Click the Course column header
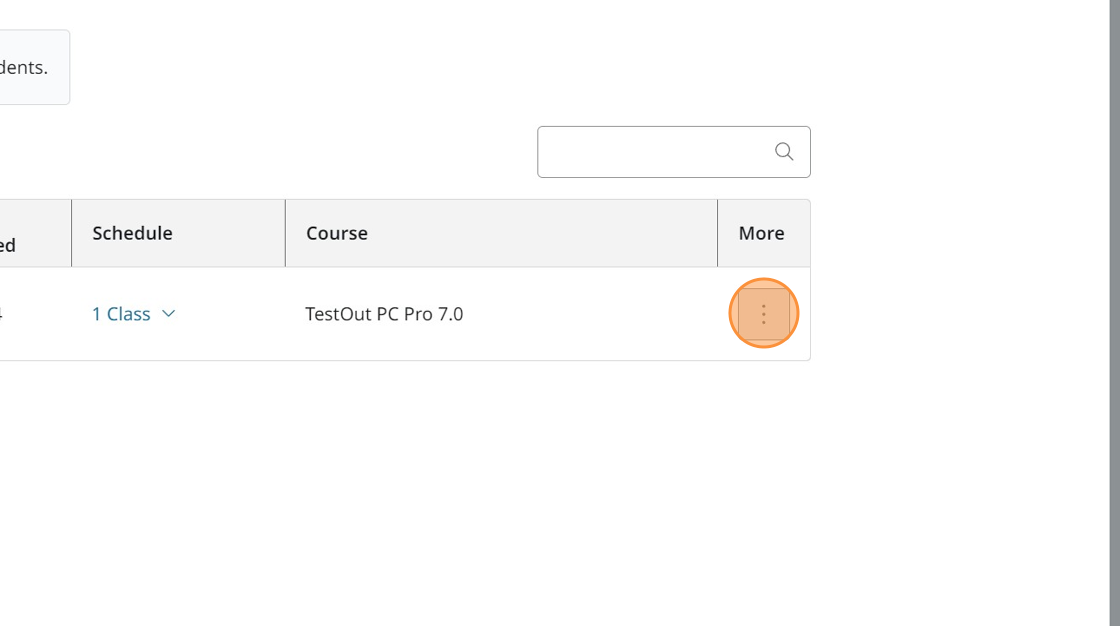This screenshot has width=1120, height=626. pyautogui.click(x=336, y=233)
